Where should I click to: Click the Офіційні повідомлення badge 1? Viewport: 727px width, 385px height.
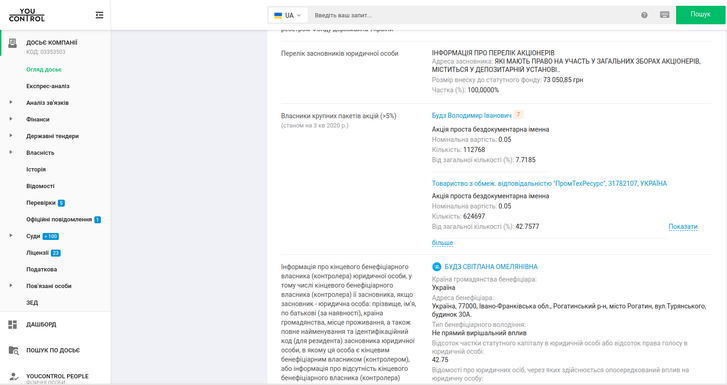97,220
